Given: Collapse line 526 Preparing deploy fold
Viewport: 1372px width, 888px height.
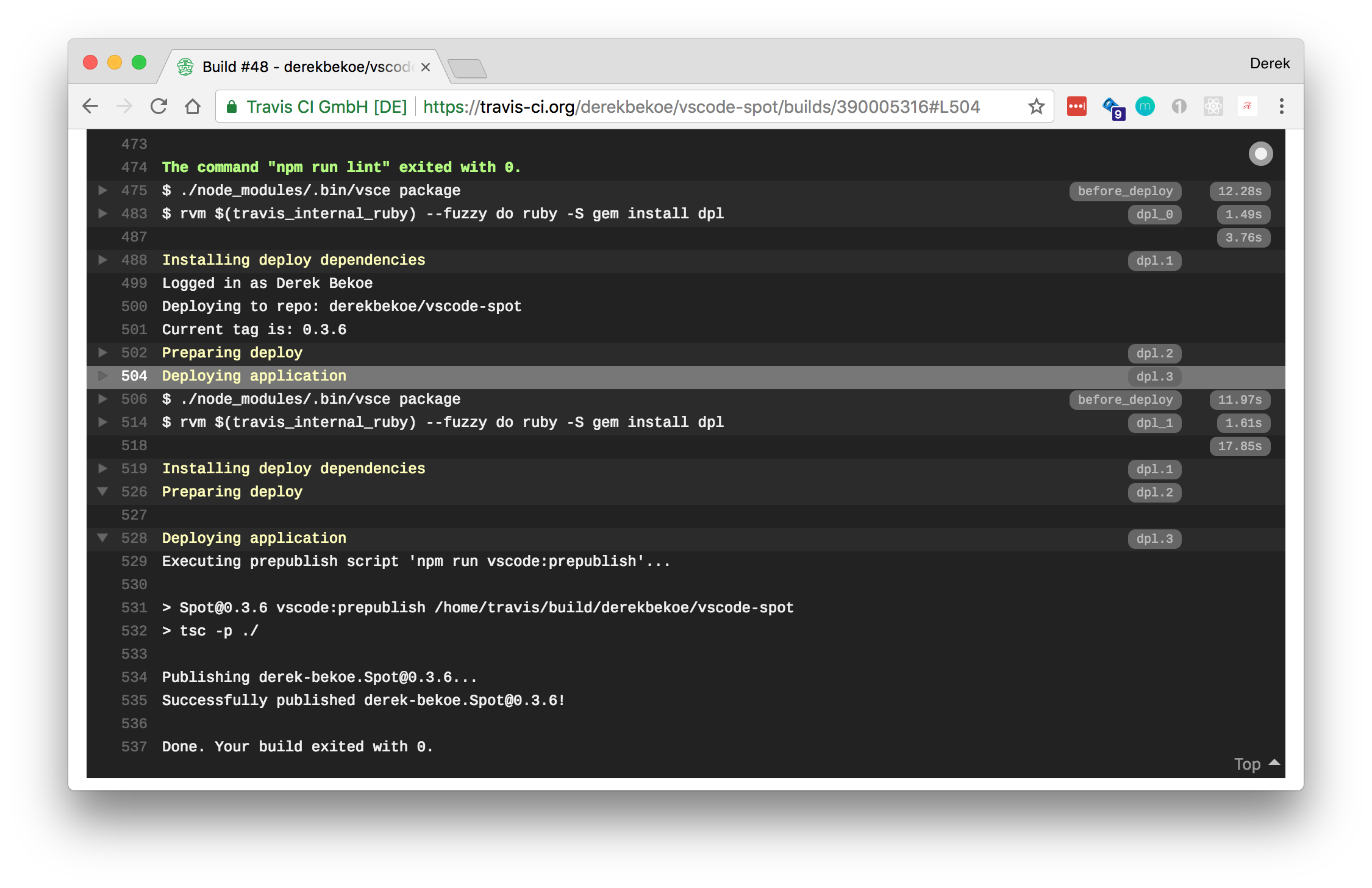Looking at the screenshot, I should coord(103,492).
